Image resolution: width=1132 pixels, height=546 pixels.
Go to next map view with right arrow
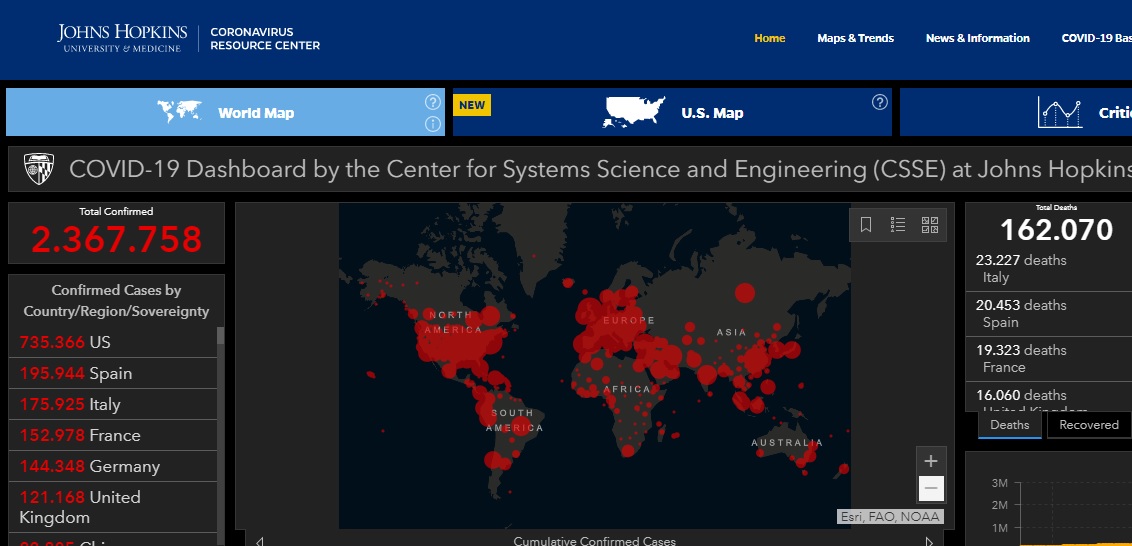pos(929,541)
